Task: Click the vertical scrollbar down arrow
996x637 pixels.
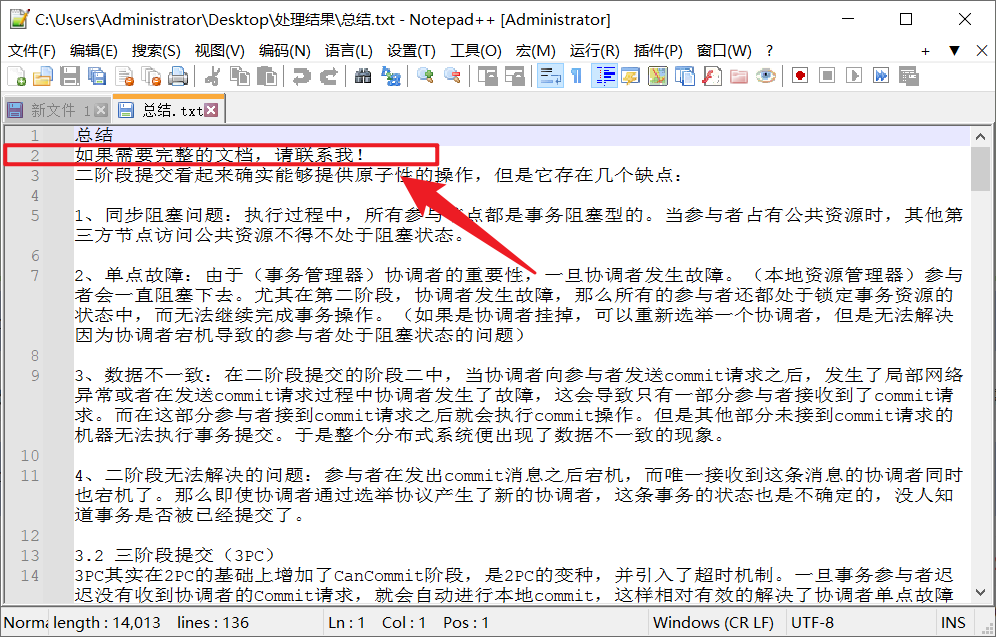Action: pyautogui.click(x=980, y=593)
